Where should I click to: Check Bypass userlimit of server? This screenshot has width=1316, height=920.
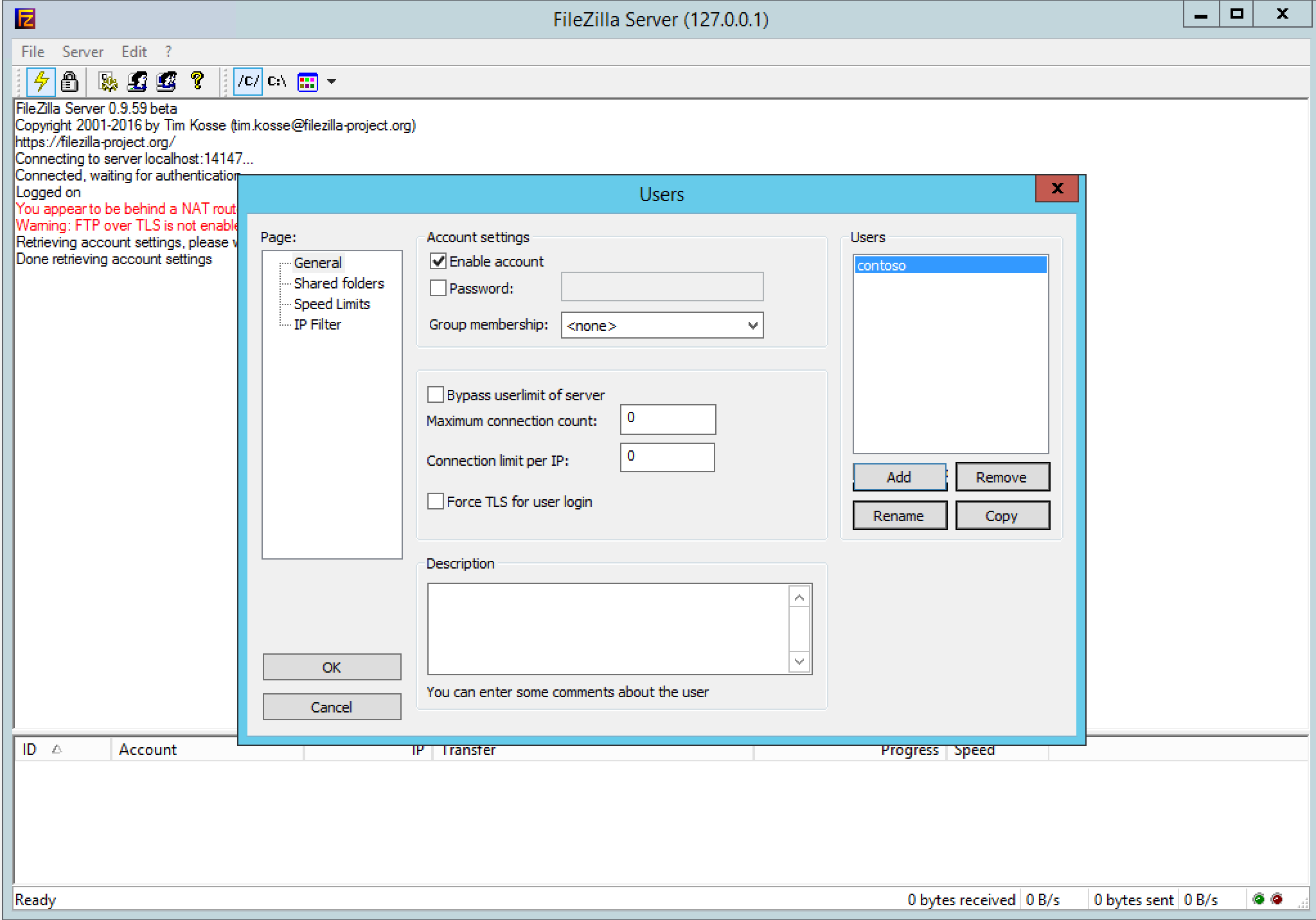point(436,394)
